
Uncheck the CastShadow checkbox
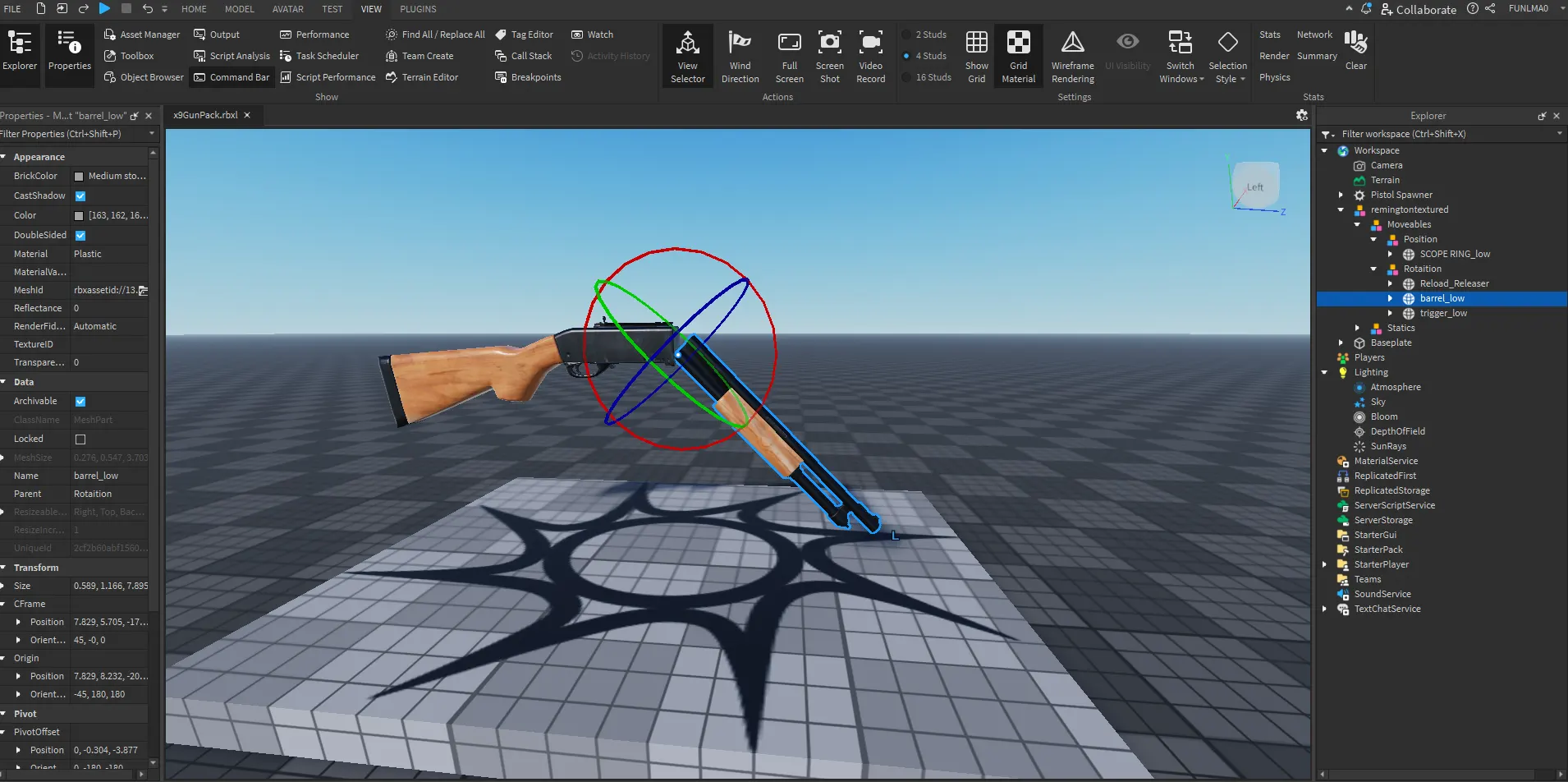pos(80,196)
